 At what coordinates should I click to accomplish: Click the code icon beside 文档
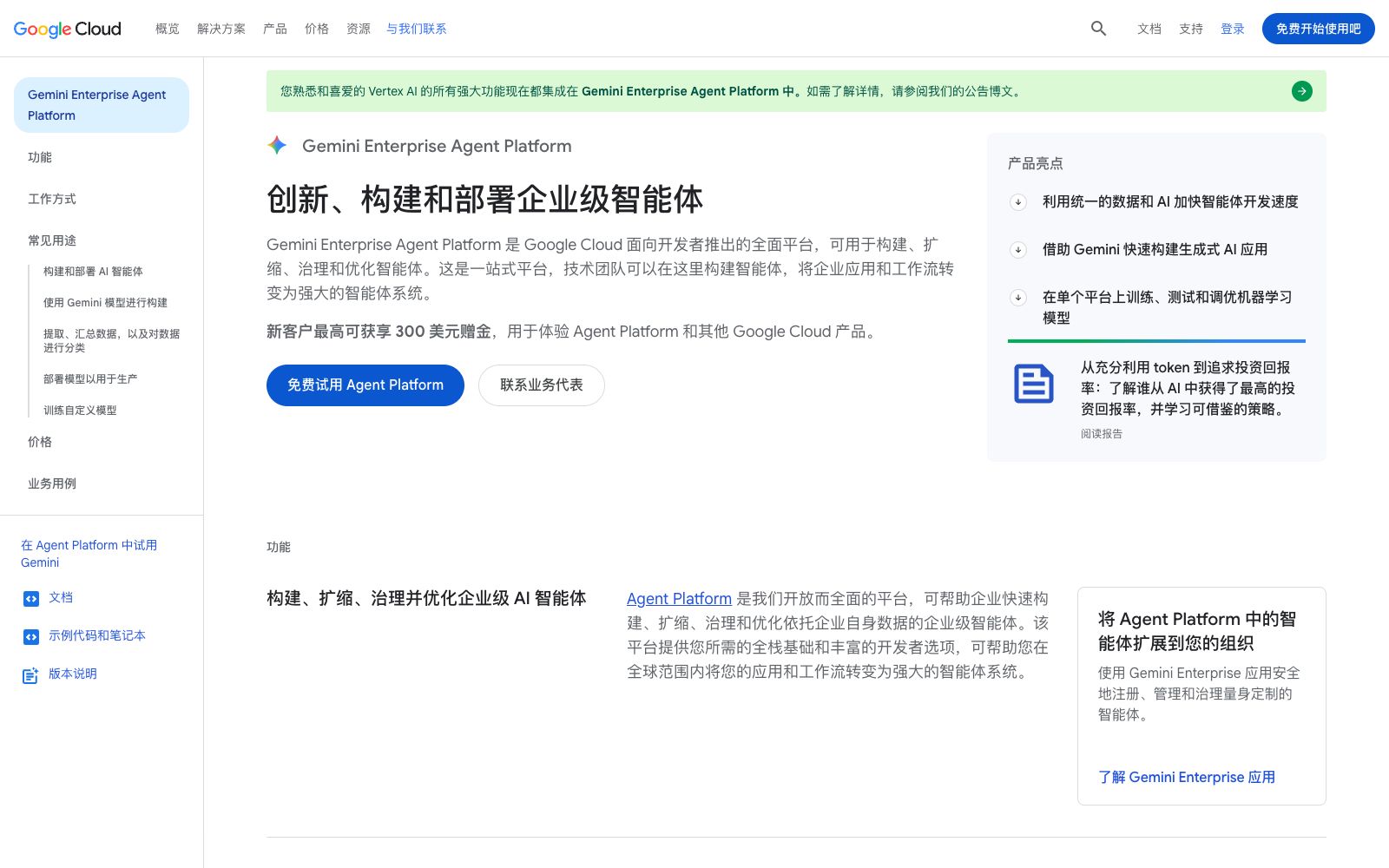31,598
